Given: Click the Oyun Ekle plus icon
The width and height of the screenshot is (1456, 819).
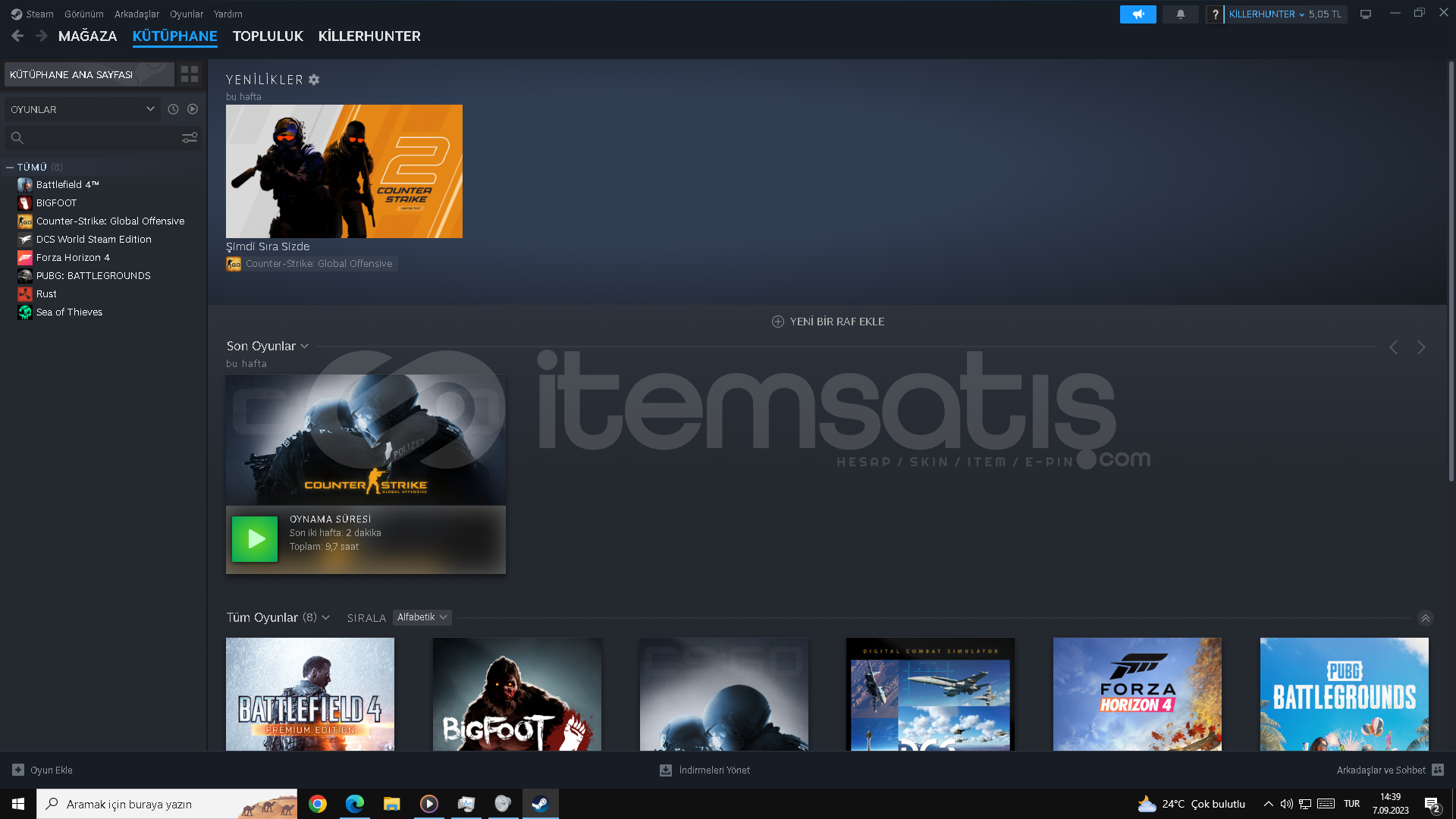Looking at the screenshot, I should click(18, 770).
